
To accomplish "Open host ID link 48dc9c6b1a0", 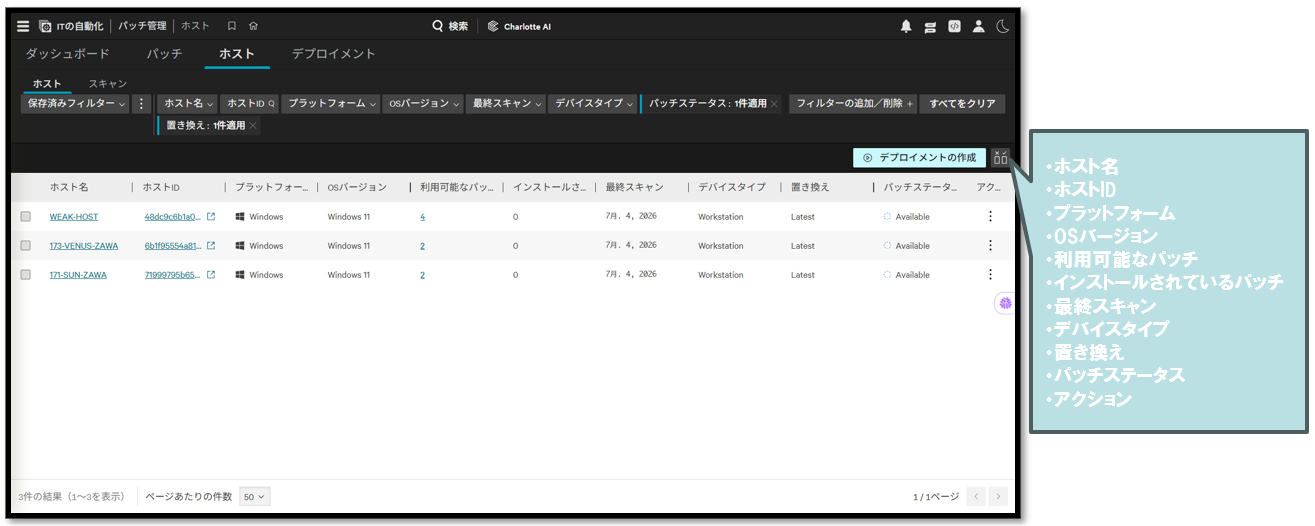I will 173,217.
